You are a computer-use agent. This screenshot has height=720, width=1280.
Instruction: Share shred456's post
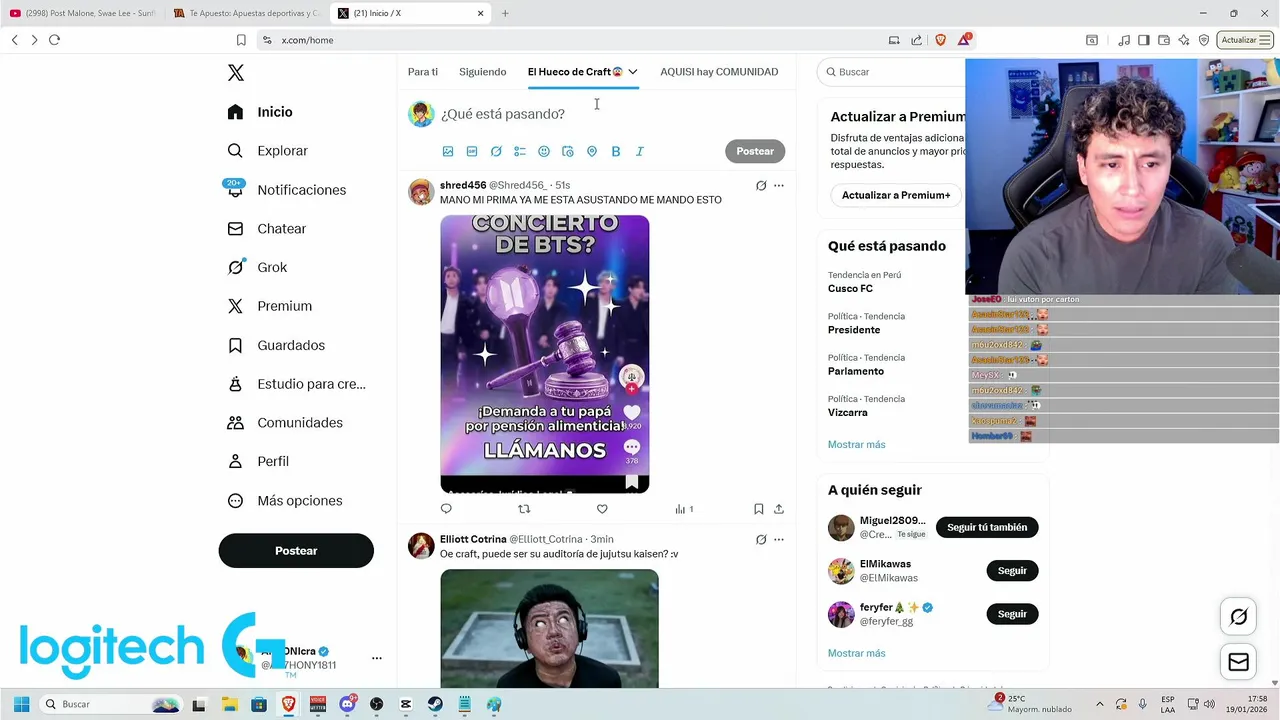coord(779,509)
